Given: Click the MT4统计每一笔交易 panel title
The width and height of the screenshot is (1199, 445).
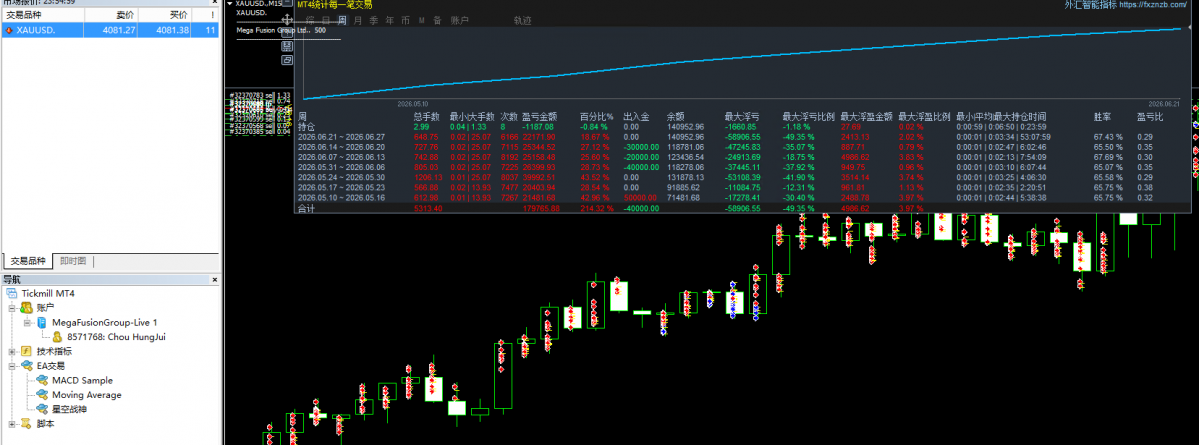Looking at the screenshot, I should coord(334,5).
